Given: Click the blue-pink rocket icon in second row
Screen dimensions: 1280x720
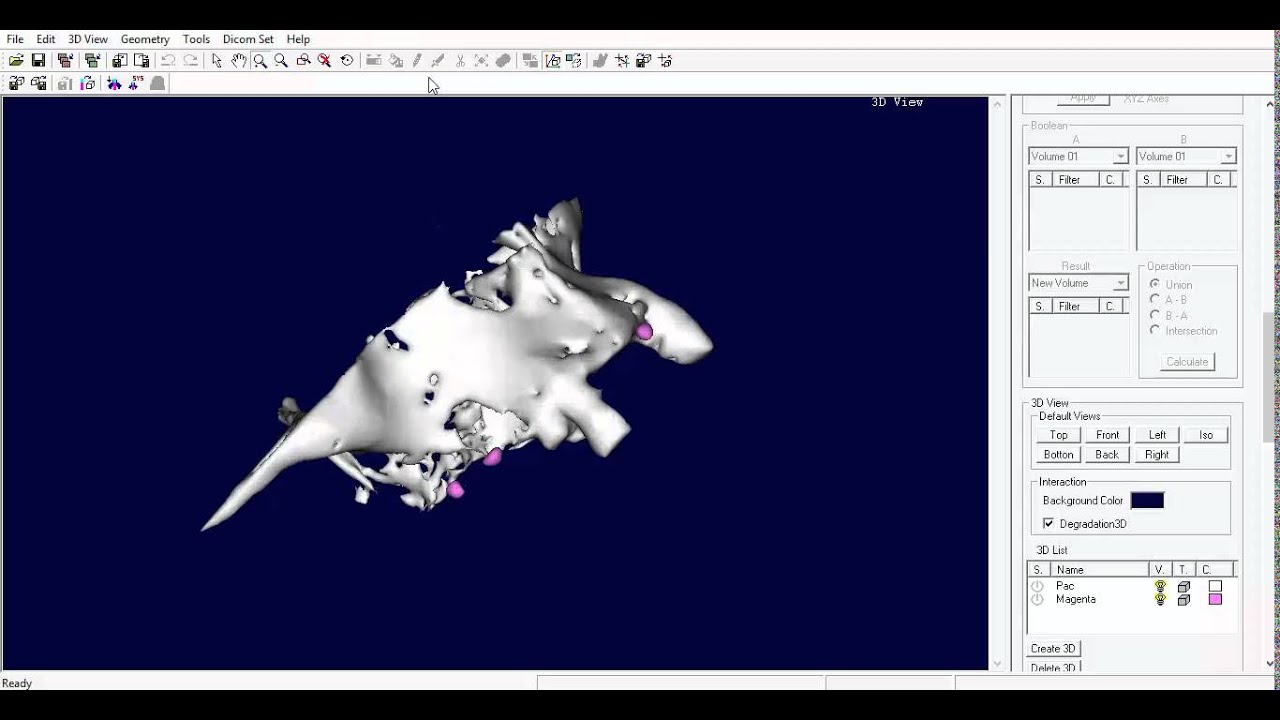Looking at the screenshot, I should [114, 83].
